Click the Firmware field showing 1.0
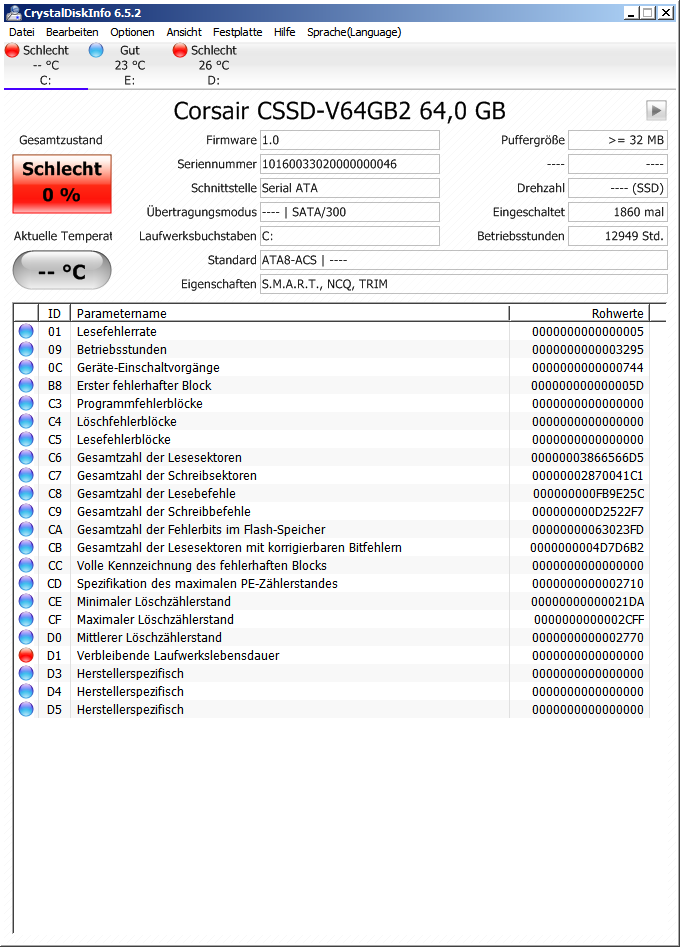 (350, 140)
